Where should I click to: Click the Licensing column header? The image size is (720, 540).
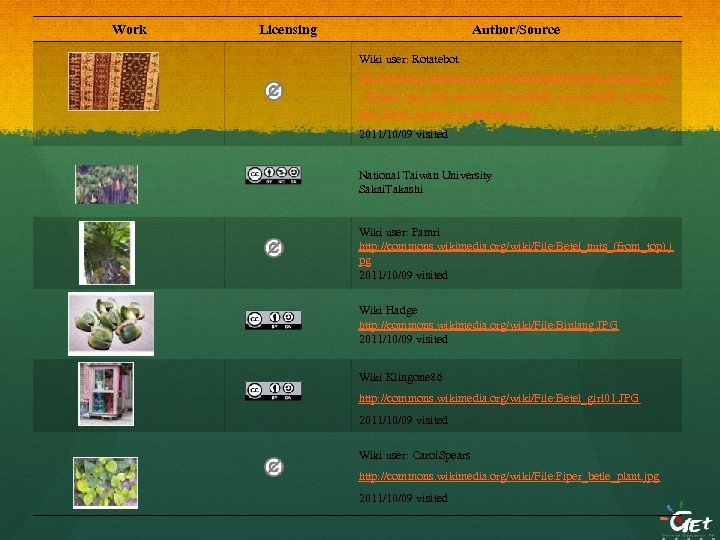pos(288,30)
